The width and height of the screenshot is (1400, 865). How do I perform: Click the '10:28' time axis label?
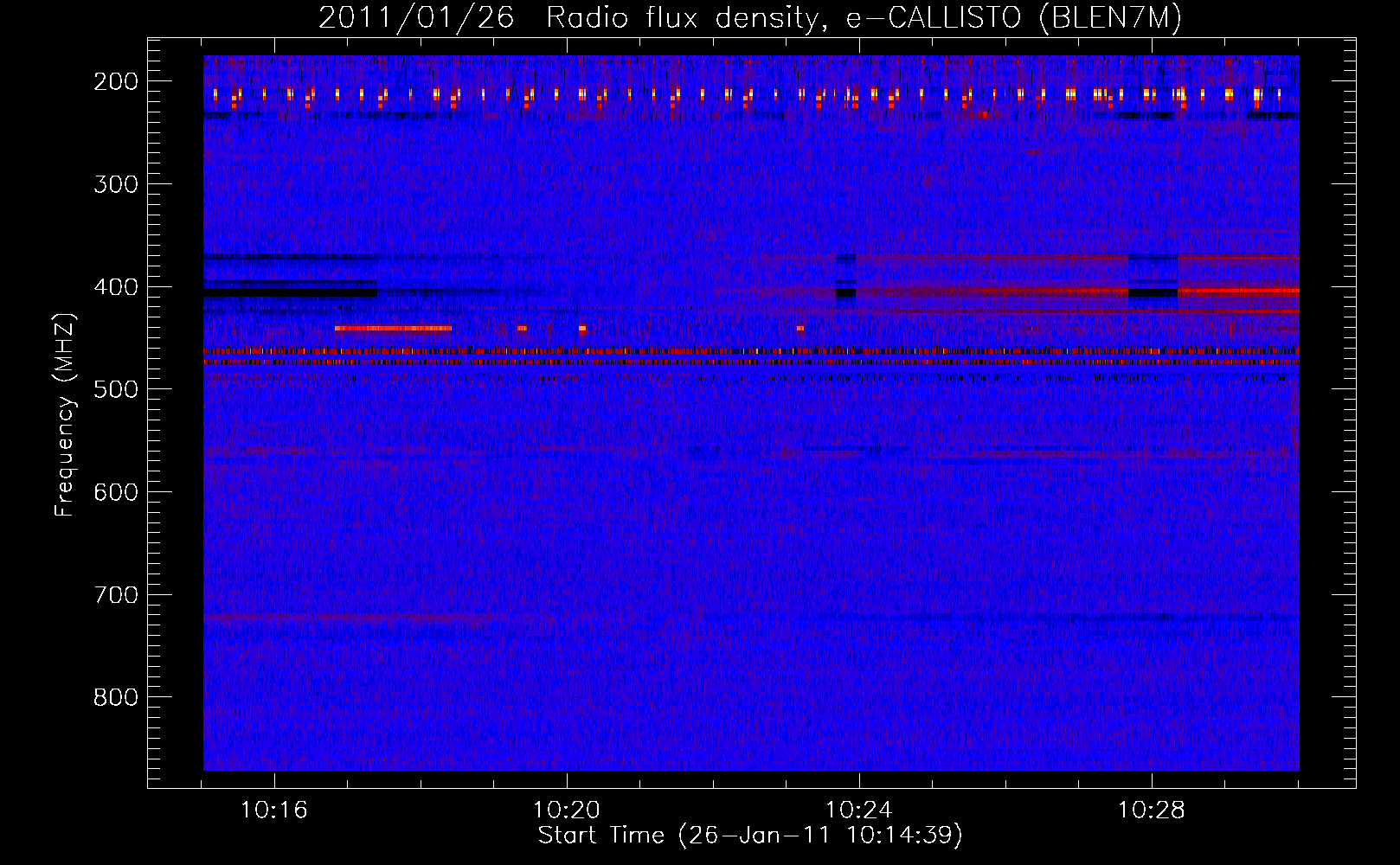pos(1152,811)
